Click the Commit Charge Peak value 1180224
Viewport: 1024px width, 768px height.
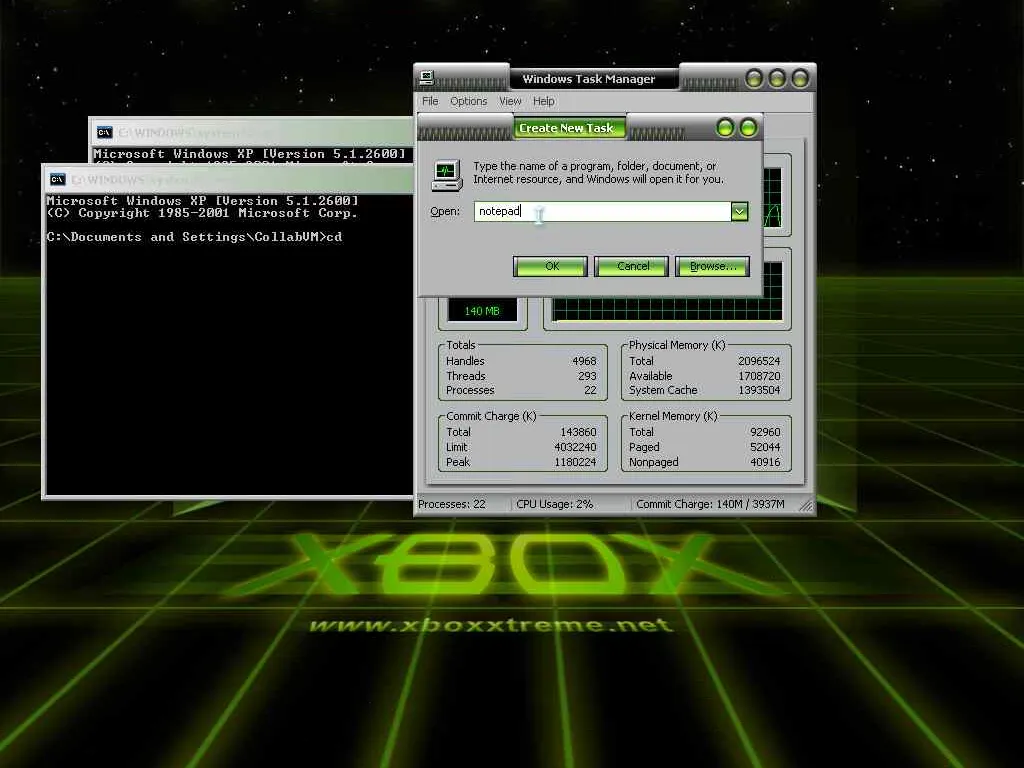tap(575, 462)
